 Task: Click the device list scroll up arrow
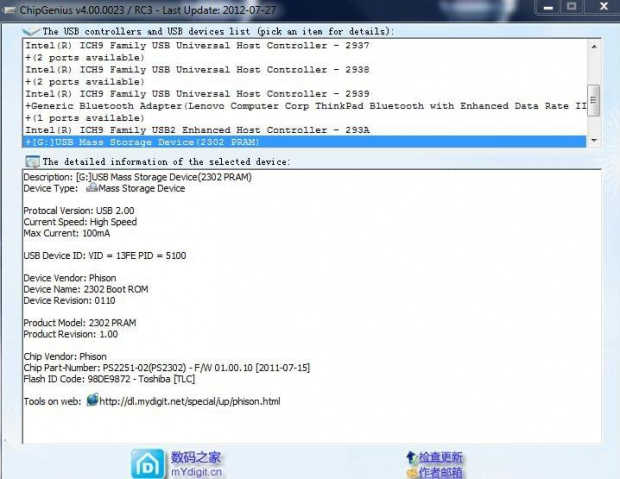click(x=594, y=47)
